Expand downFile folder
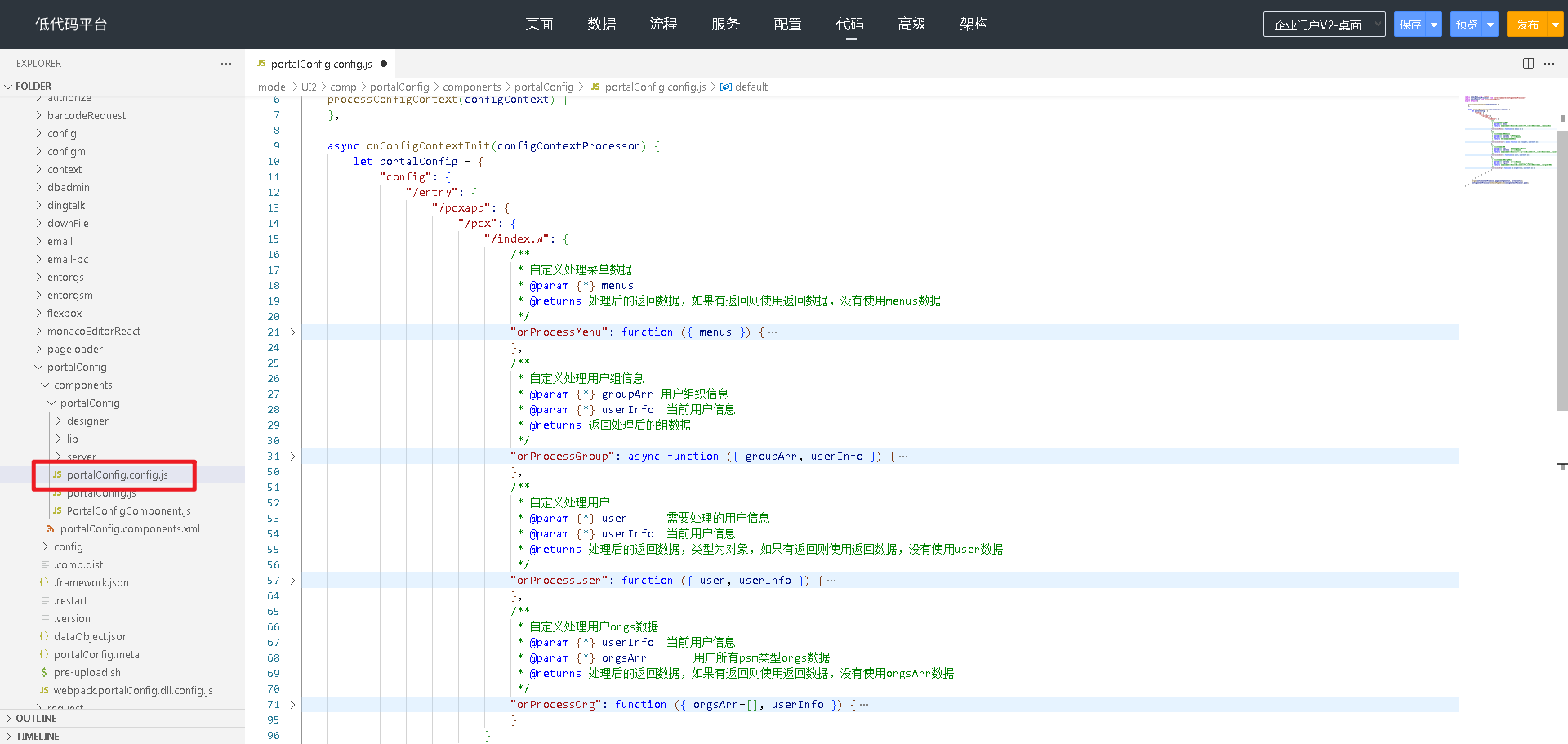This screenshot has width=1568, height=744. click(x=68, y=224)
